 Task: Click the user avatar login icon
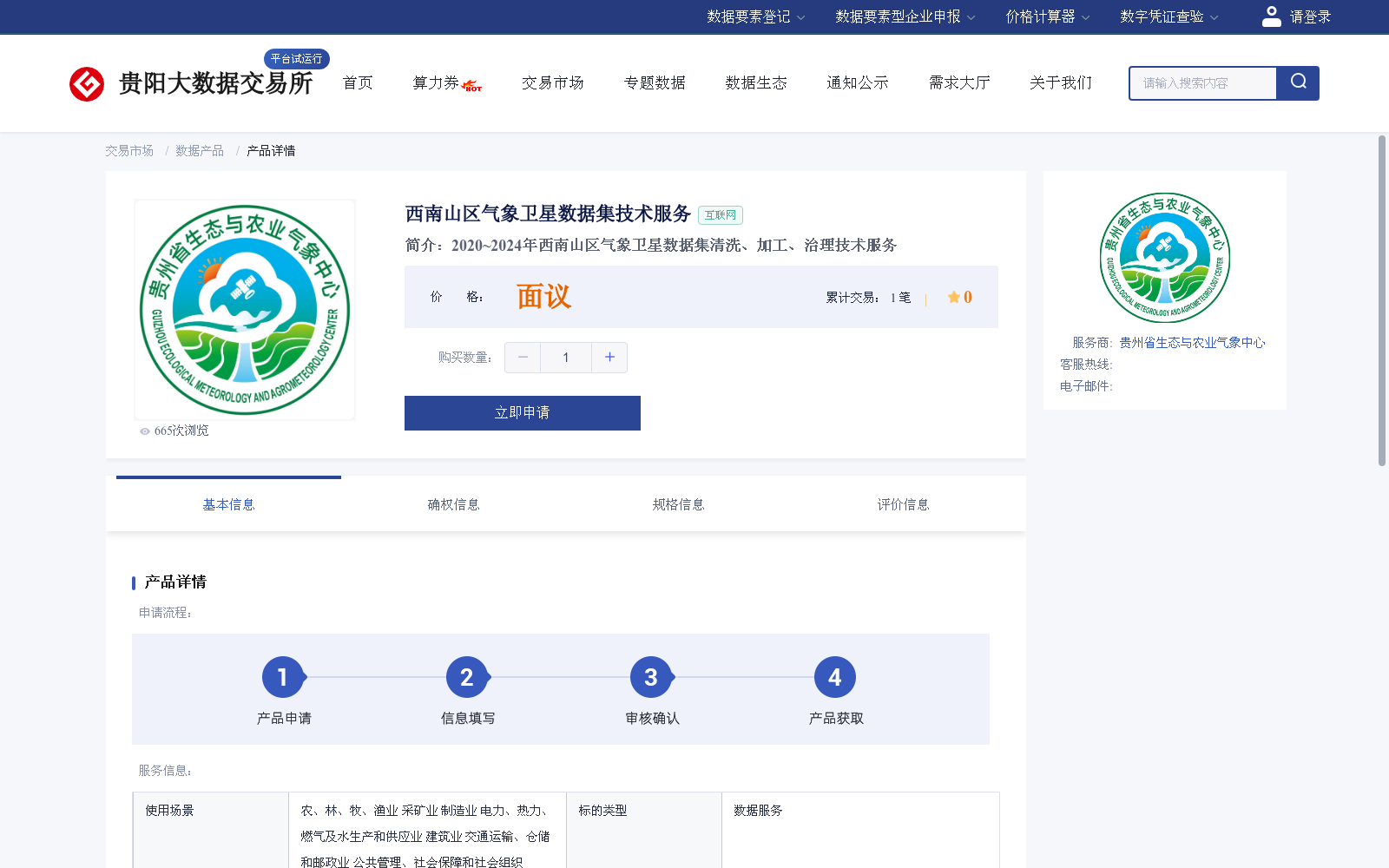tap(1271, 16)
